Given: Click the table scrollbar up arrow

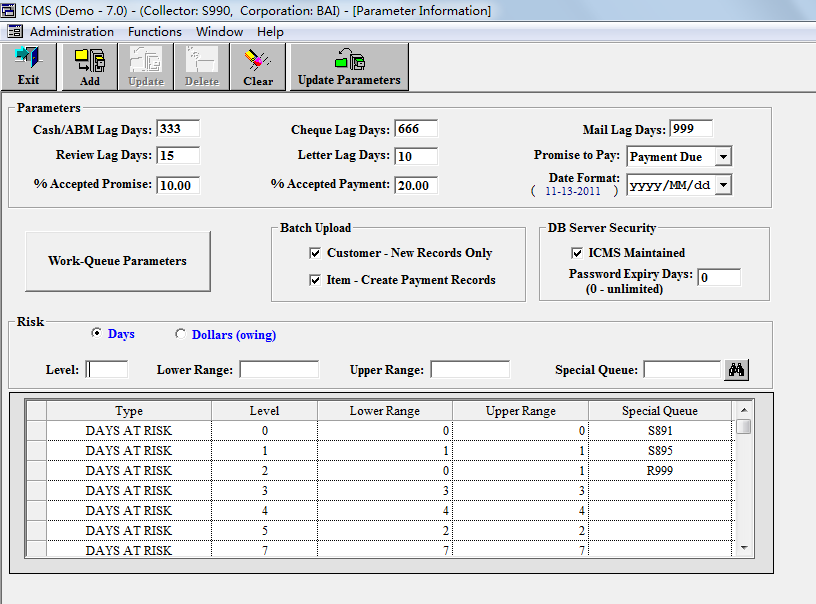Looking at the screenshot, I should 744,410.
